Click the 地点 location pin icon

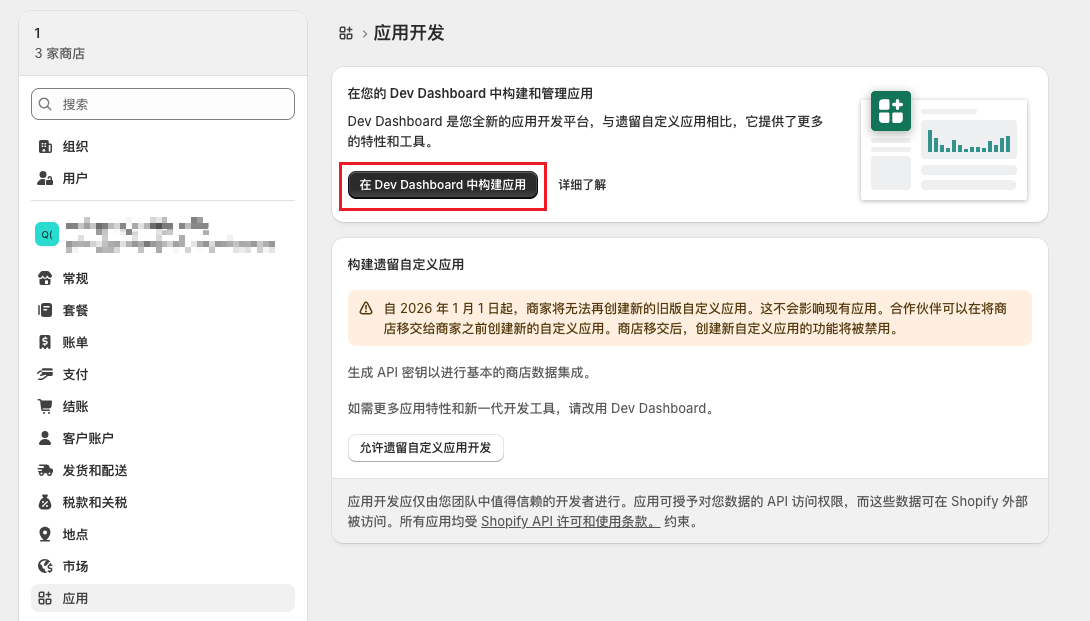point(45,534)
